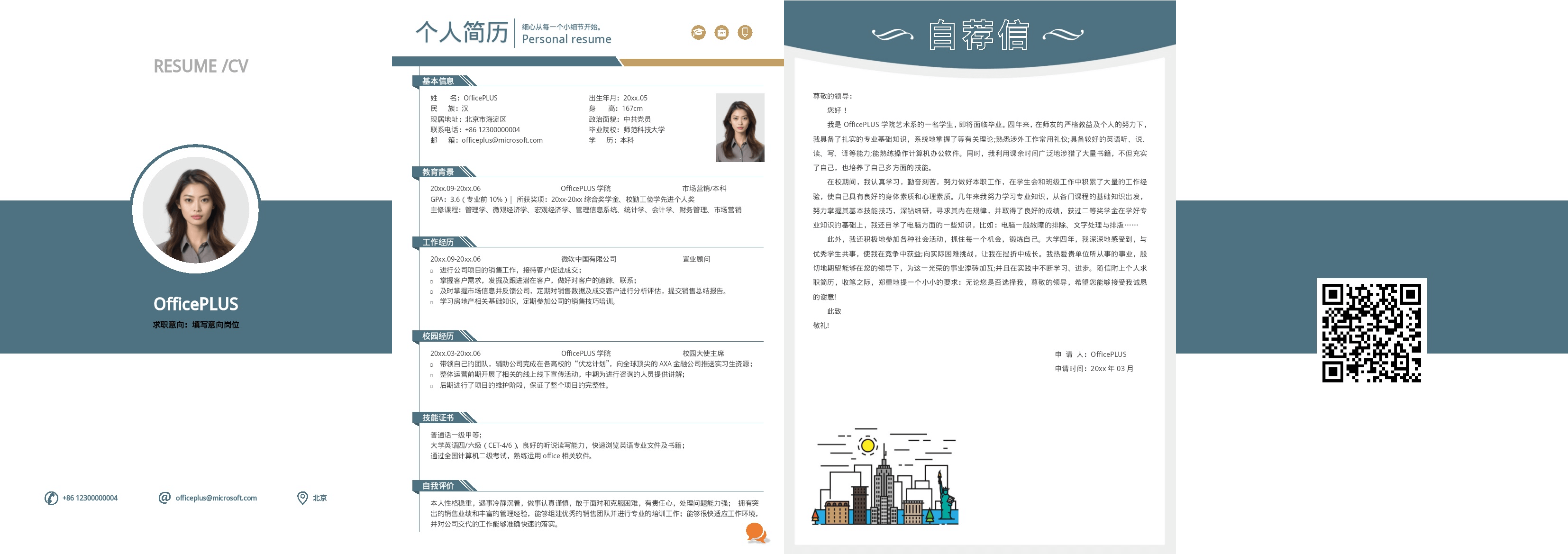Click the 姓名：OfficePLUS field
The image size is (1568, 554).
point(464,98)
